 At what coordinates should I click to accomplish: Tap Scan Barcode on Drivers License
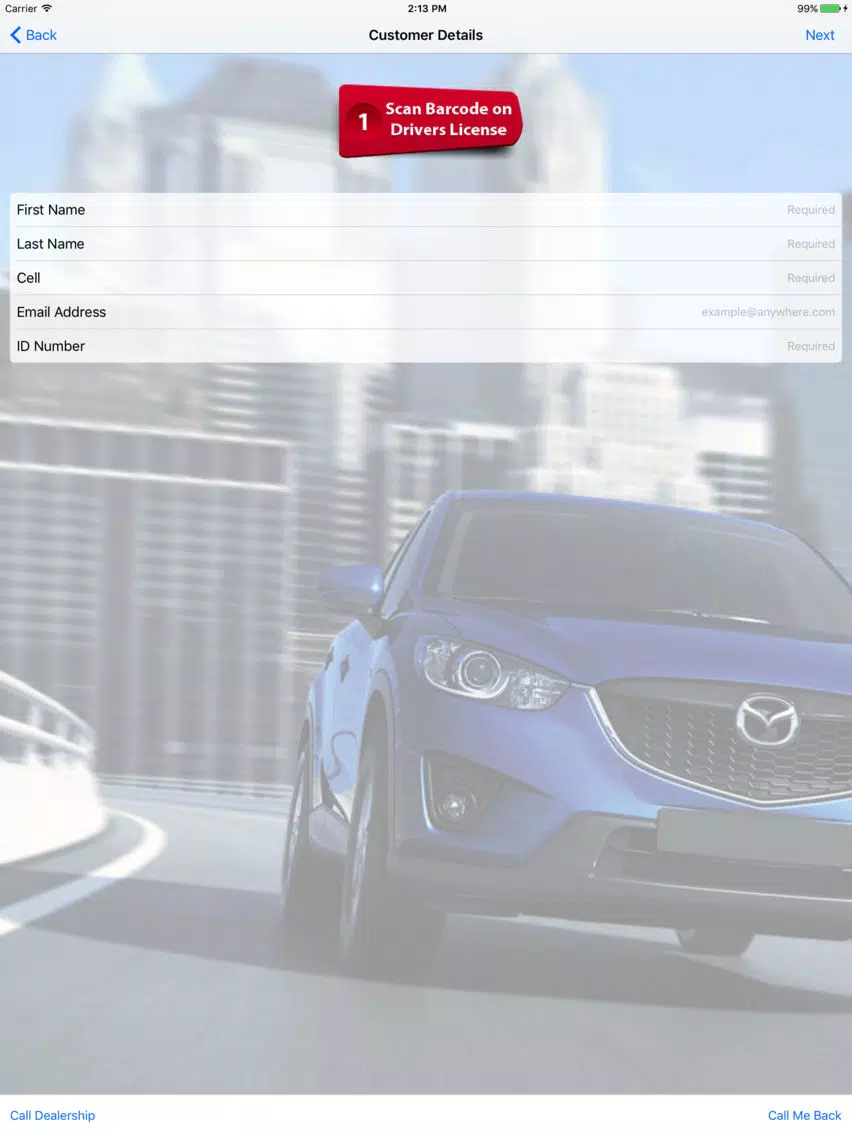point(430,120)
